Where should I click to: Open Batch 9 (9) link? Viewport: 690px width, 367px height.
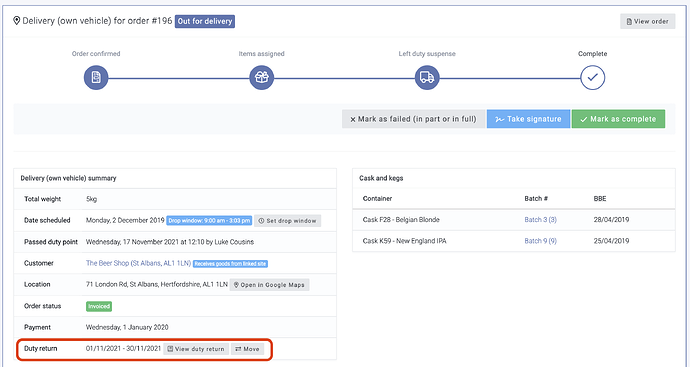(x=540, y=241)
